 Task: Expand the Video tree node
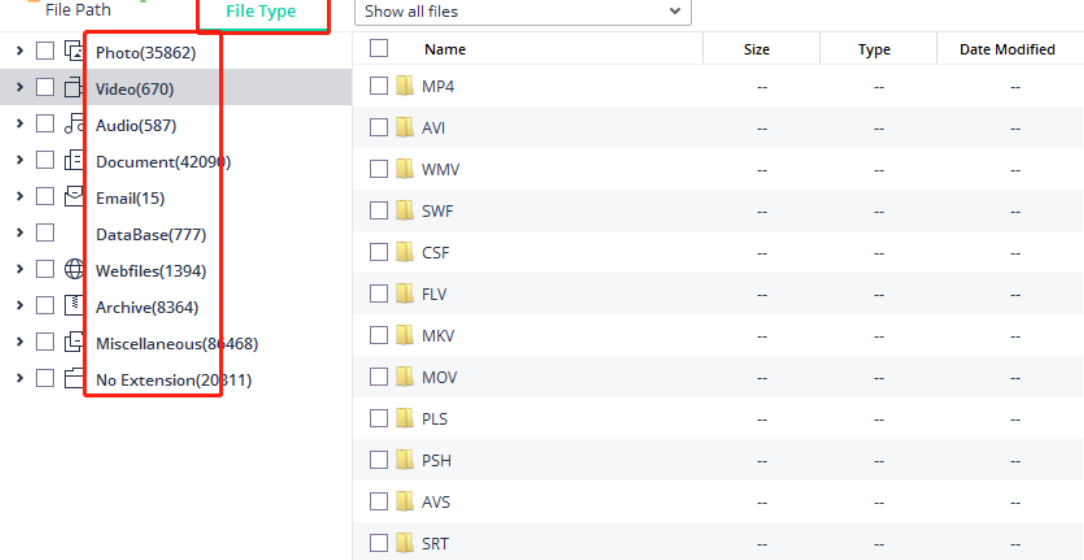[19, 88]
